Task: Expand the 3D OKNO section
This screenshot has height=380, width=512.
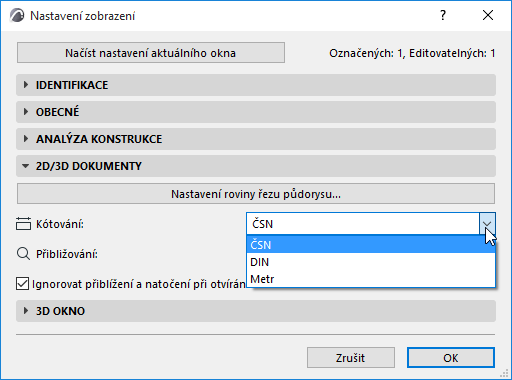Action: pos(256,311)
